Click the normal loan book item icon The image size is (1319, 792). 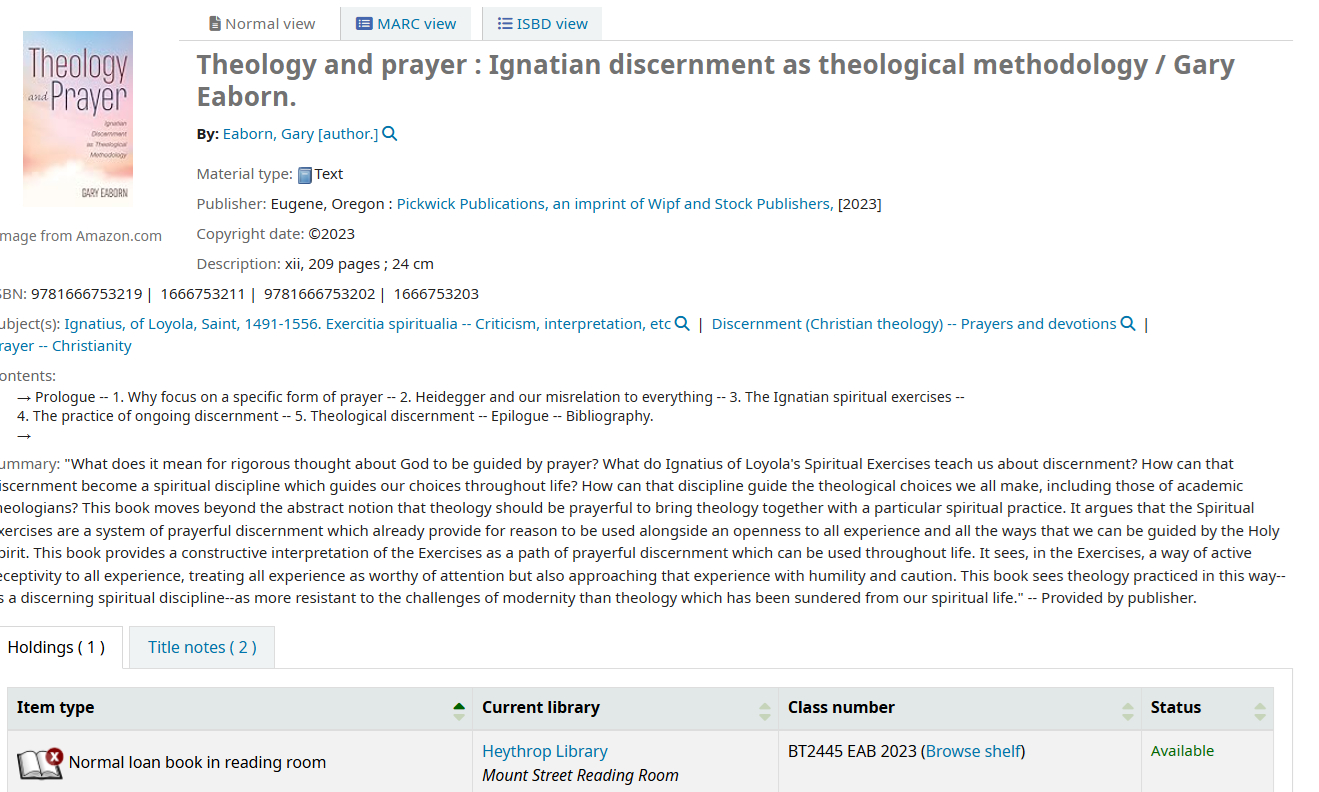40,763
